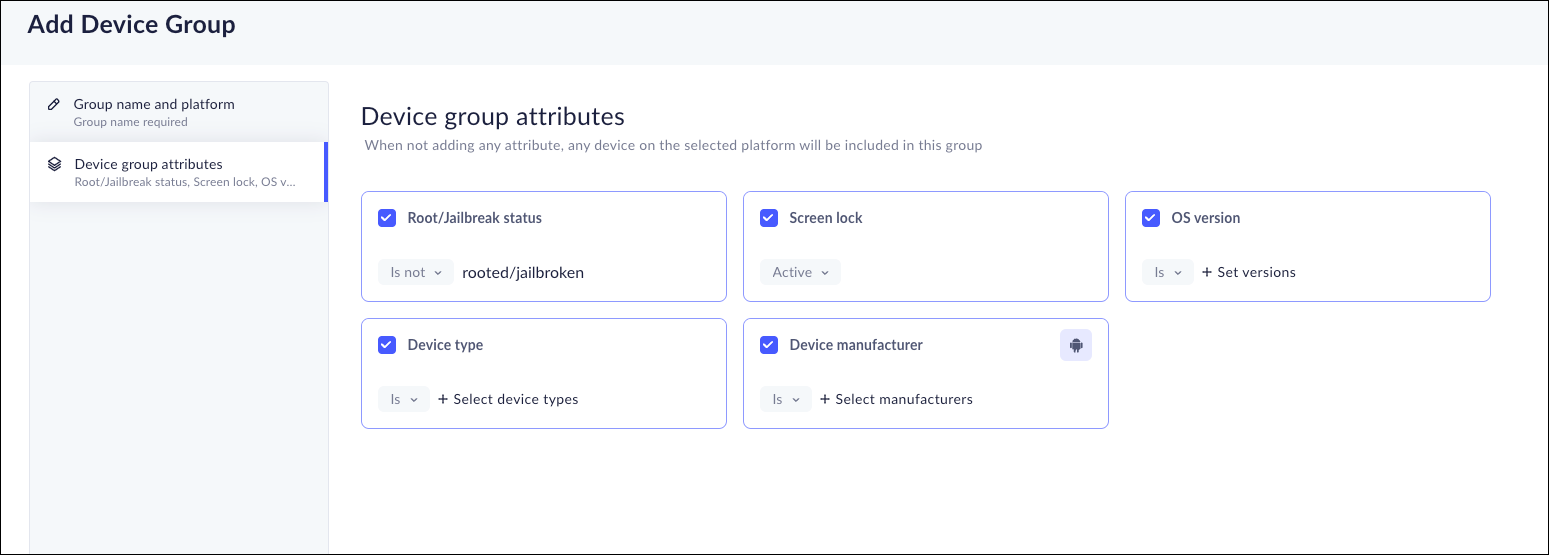Disable the OS version attribute checkbox
1549x555 pixels.
(1151, 218)
